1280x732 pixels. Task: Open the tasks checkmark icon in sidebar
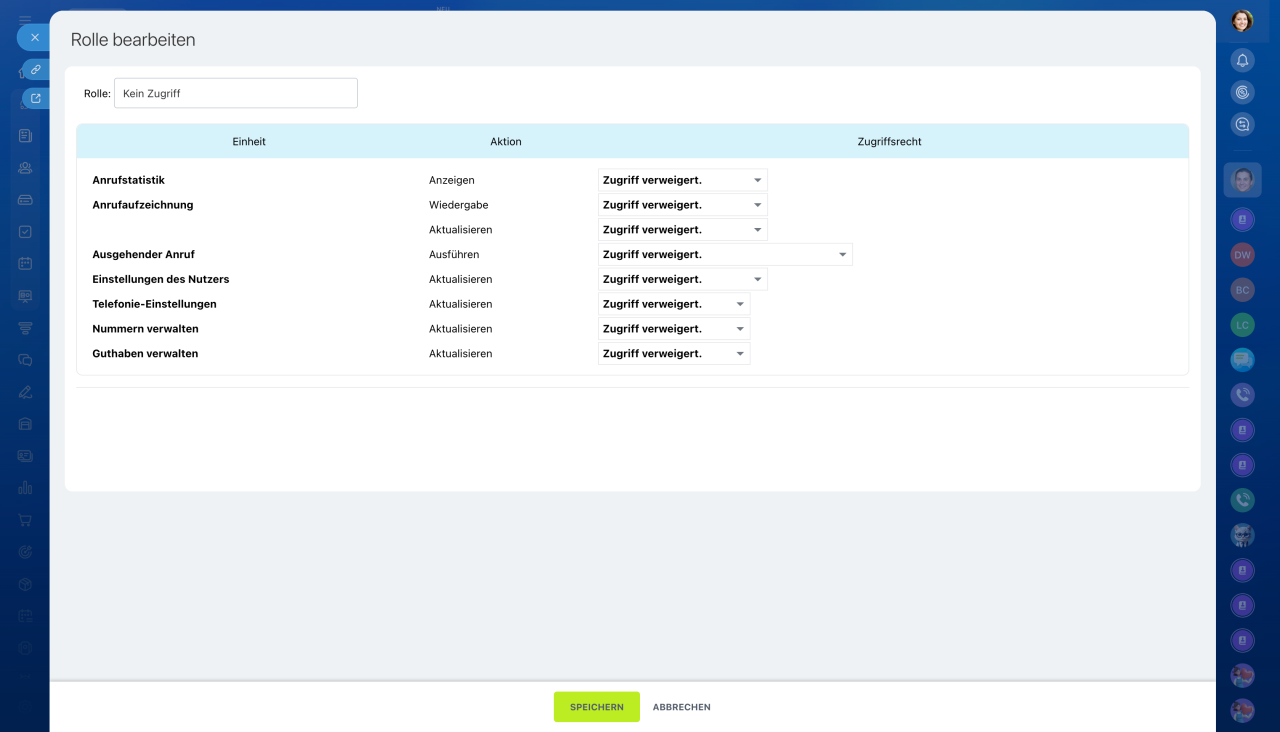tap(25, 232)
